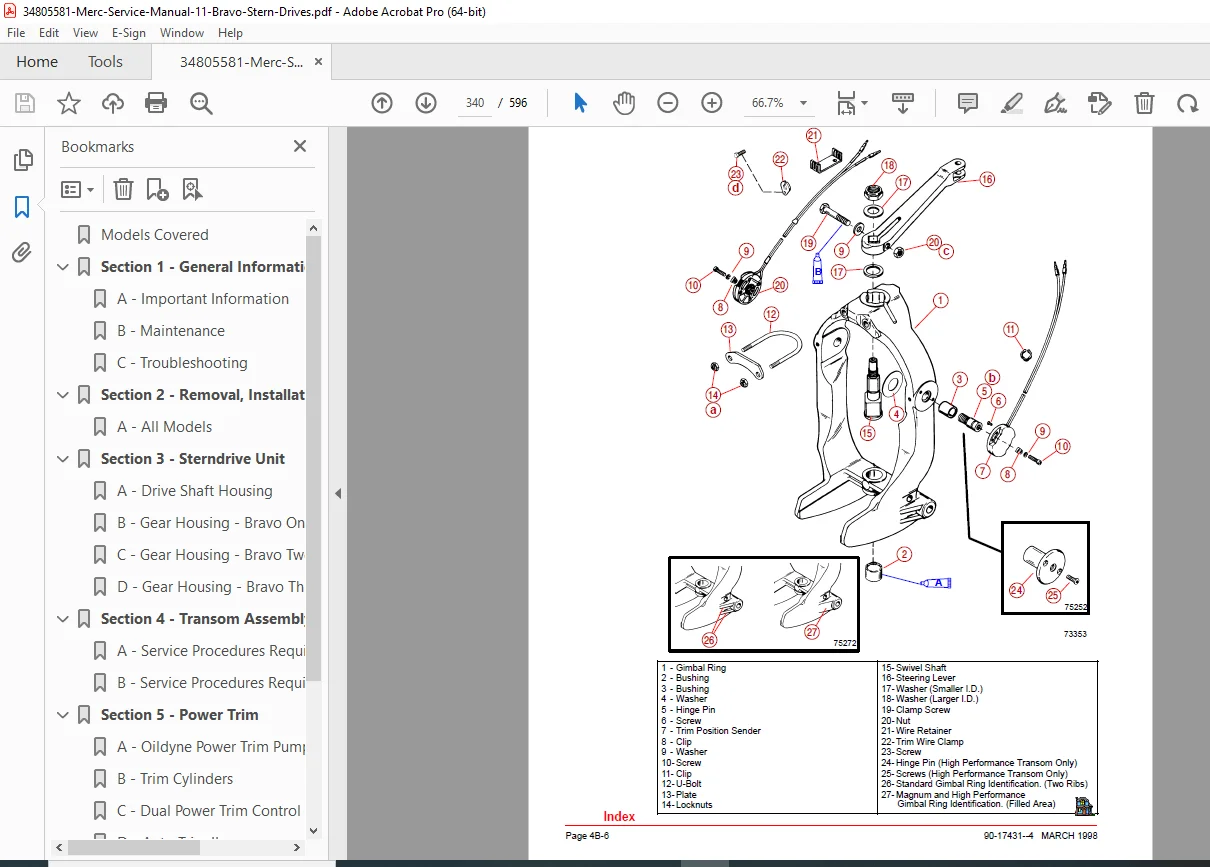Collapse Section 3 - Sterndrive Unit
Viewport: 1210px width, 867px height.
[x=63, y=459]
